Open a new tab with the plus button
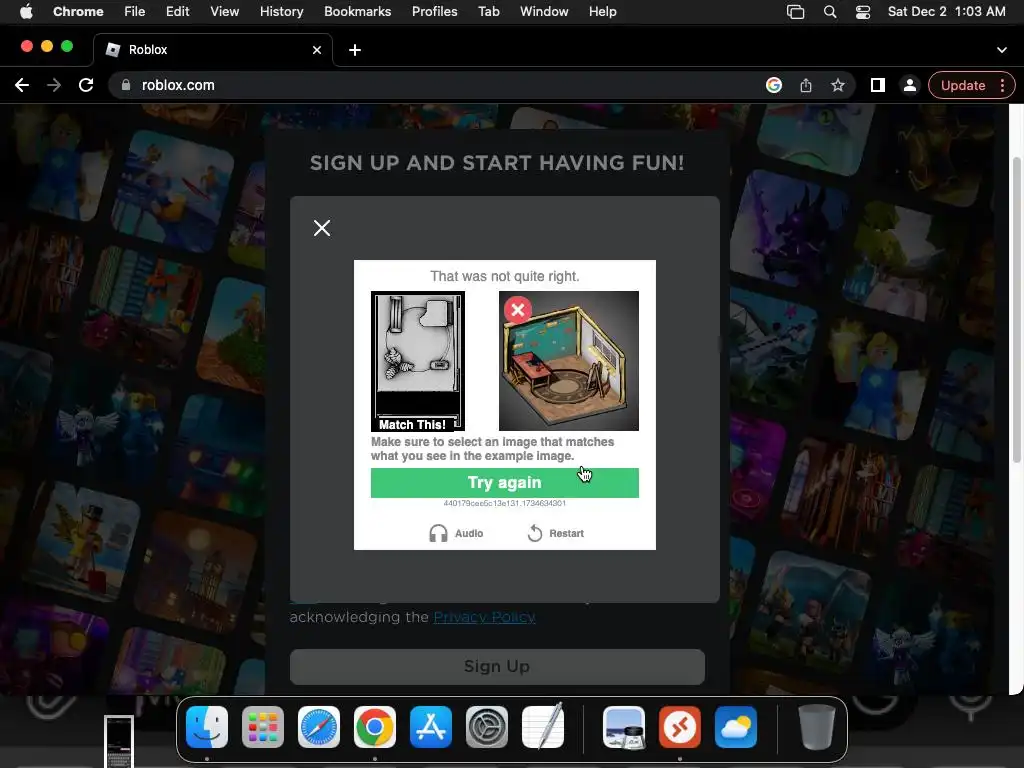 point(355,50)
